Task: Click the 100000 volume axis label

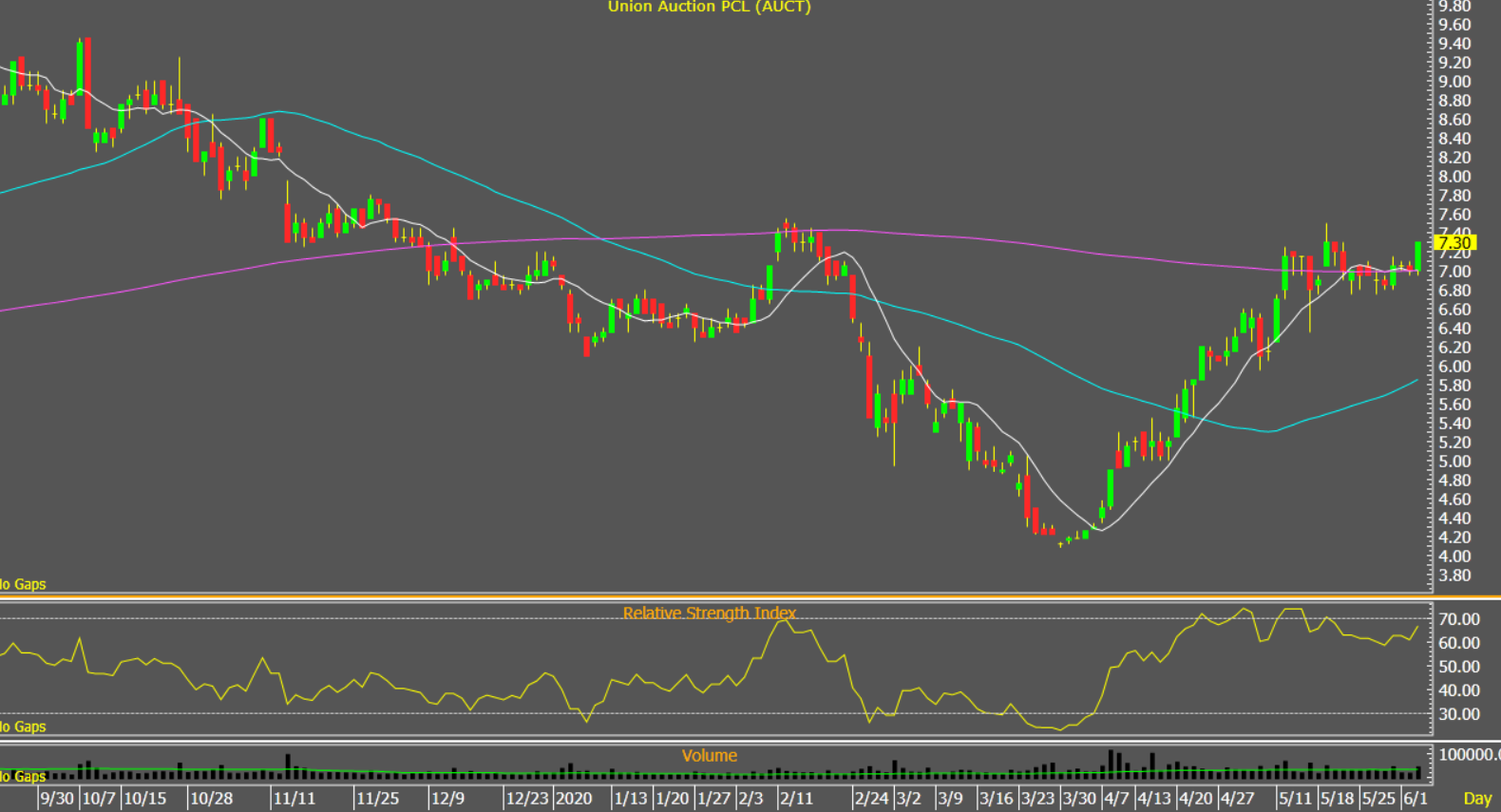Action: pyautogui.click(x=1469, y=754)
